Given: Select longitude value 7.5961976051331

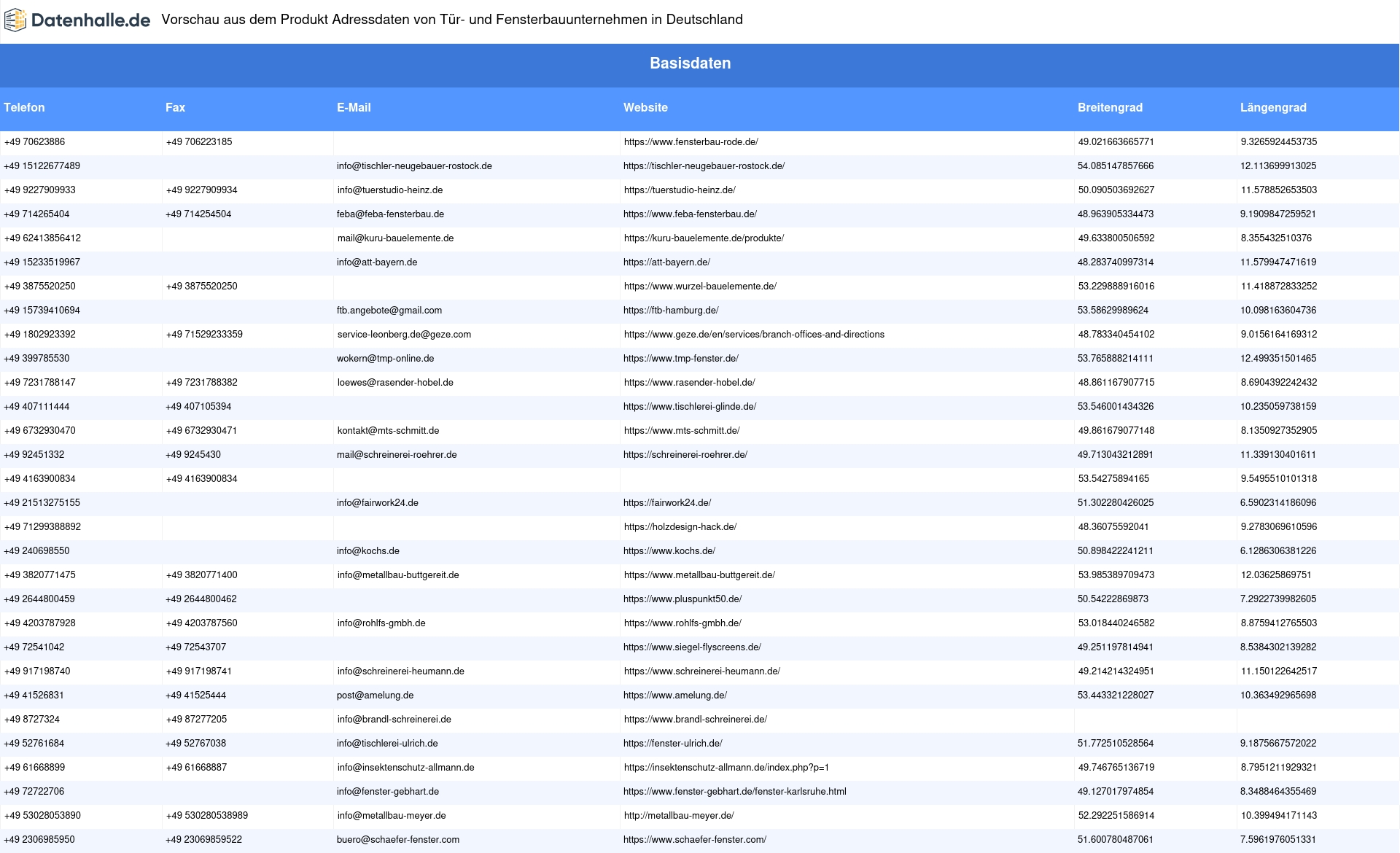Looking at the screenshot, I should (x=1278, y=840).
